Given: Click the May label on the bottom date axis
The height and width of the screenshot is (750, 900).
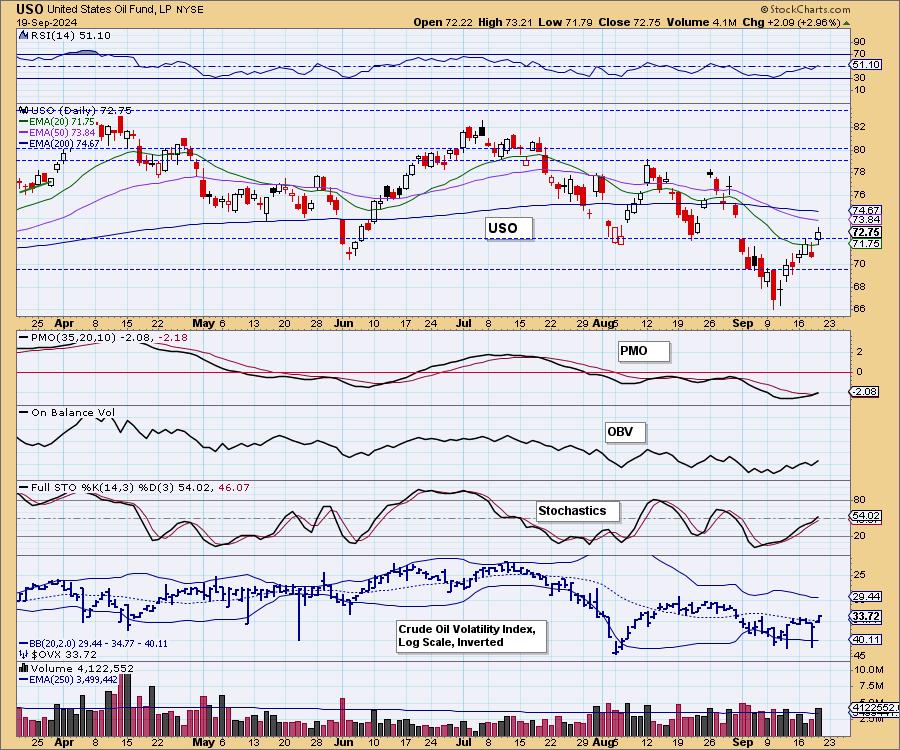Looking at the screenshot, I should point(204,741).
